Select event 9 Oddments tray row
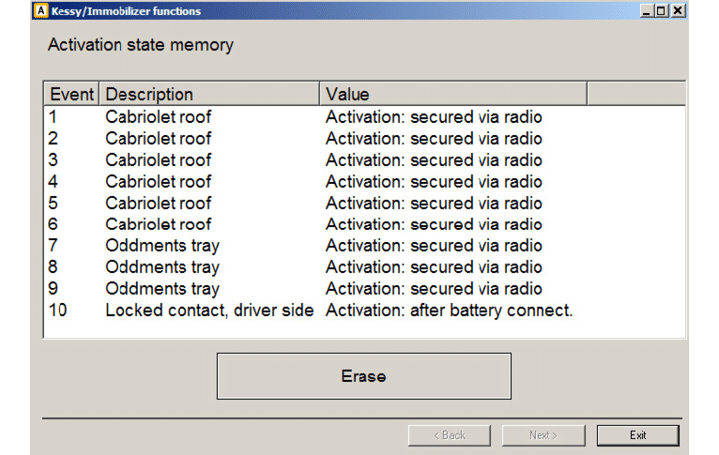The width and height of the screenshot is (719, 455). [x=162, y=289]
